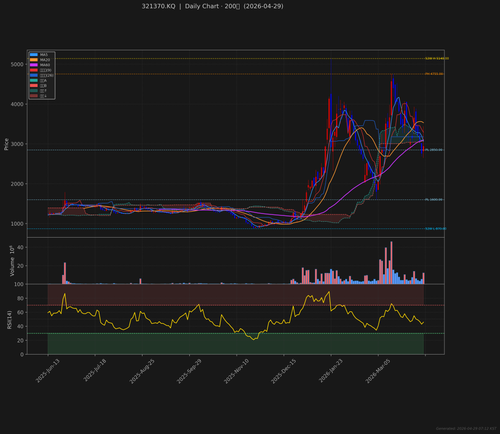The height and width of the screenshot is (434, 500).
Task: Click the 3000 price axis tick
Action: pyautogui.click(x=17, y=144)
